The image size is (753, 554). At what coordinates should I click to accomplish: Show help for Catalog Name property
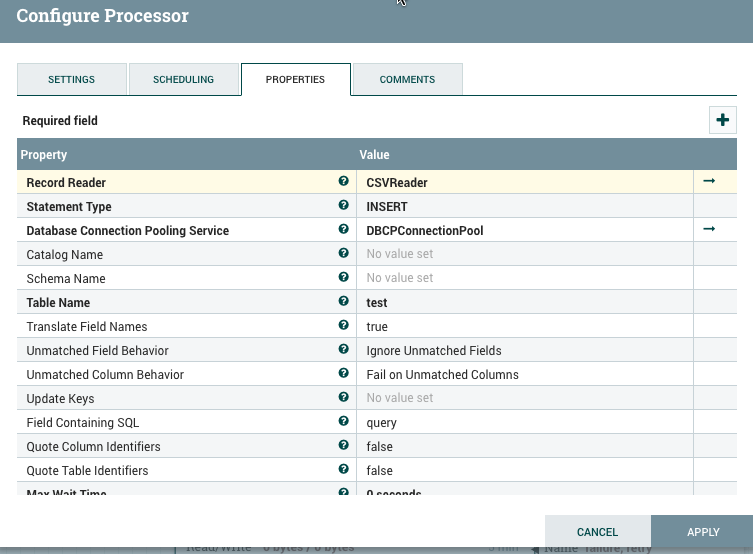(x=343, y=254)
